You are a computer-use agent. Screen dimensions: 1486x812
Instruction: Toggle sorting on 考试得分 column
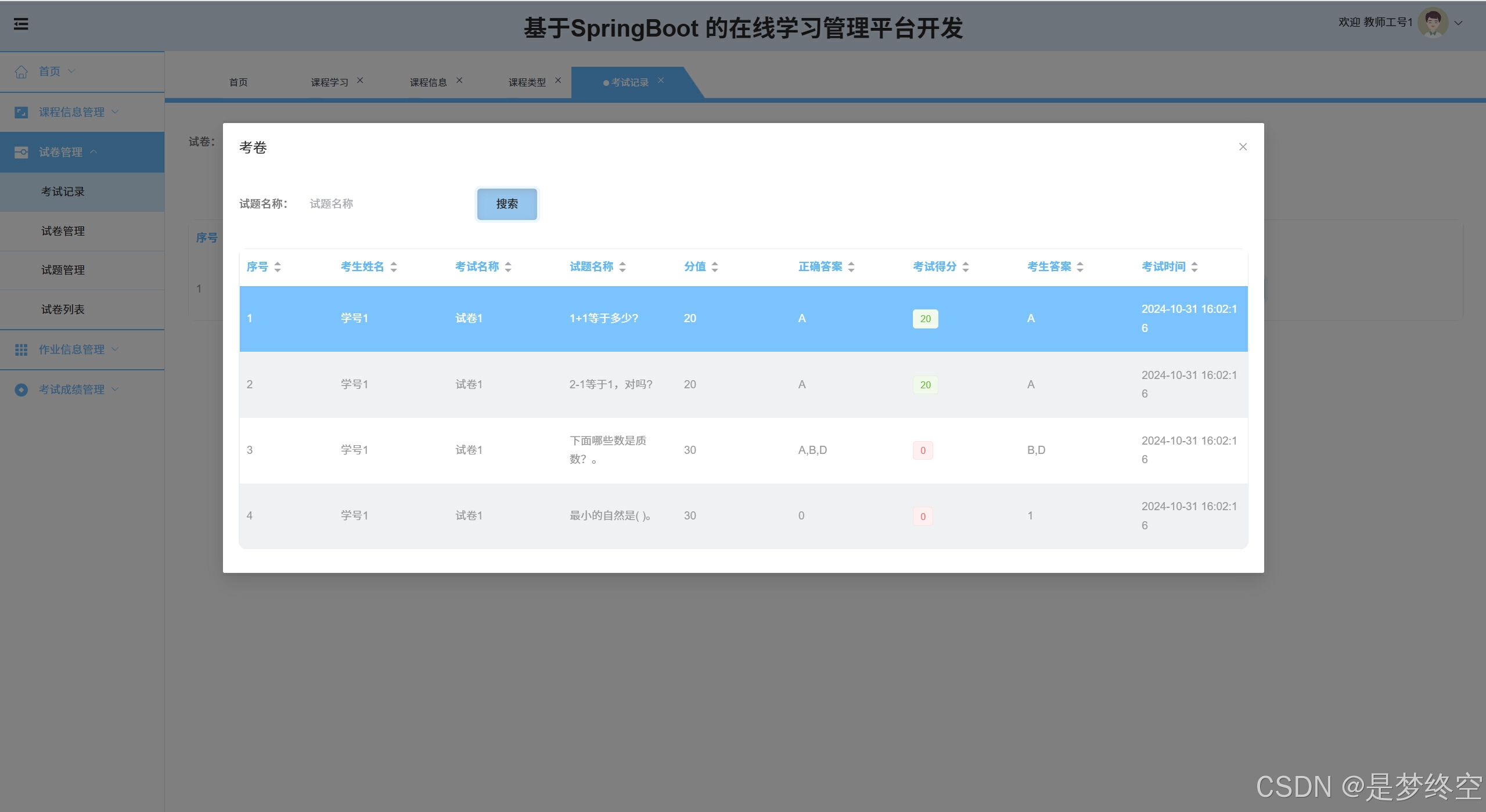pyautogui.click(x=966, y=266)
